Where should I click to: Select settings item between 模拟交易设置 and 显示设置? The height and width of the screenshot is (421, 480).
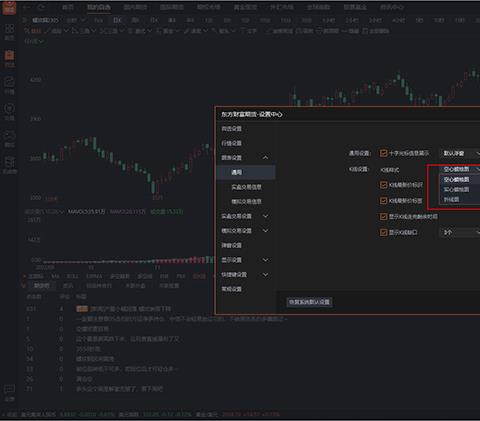pyautogui.click(x=231, y=245)
